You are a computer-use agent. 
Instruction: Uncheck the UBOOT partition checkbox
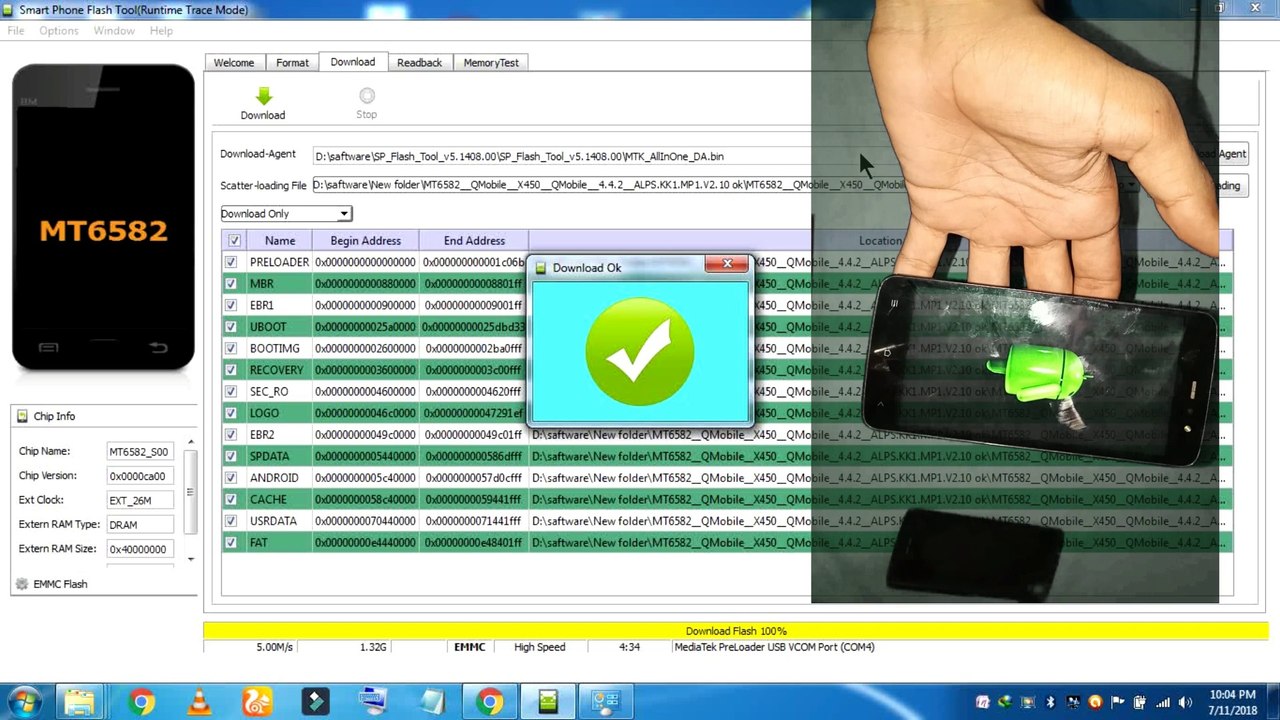coord(231,327)
